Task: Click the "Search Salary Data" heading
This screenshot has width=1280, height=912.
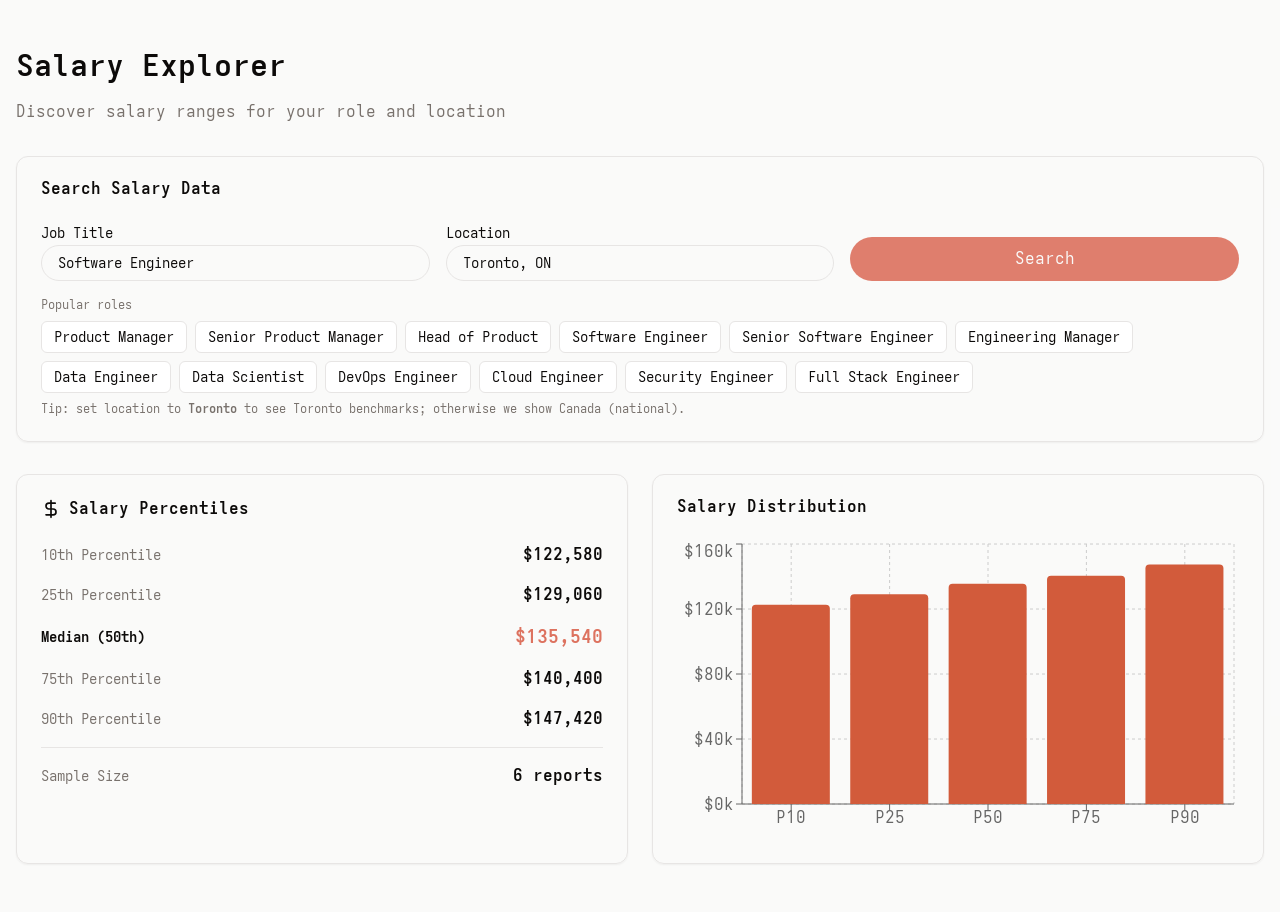Action: [x=131, y=188]
